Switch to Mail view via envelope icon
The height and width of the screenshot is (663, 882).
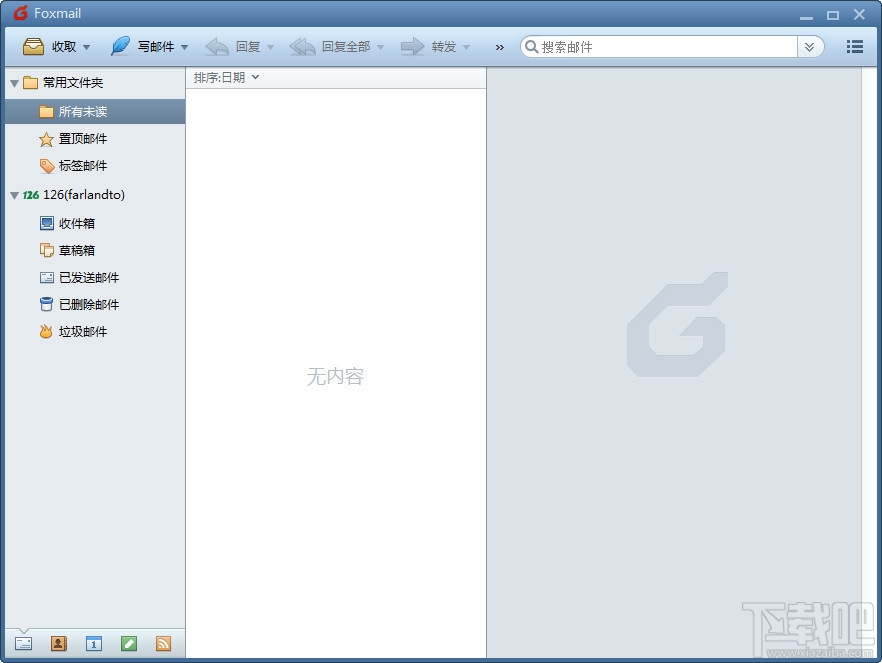pyautogui.click(x=22, y=643)
